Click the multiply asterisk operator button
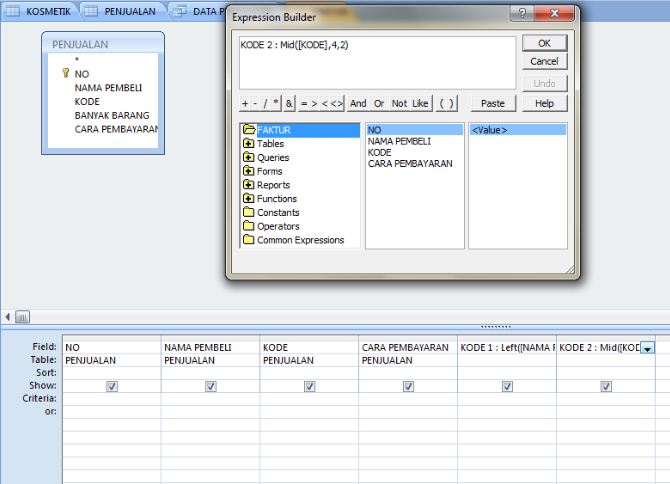This screenshot has height=484, width=670. 276,103
